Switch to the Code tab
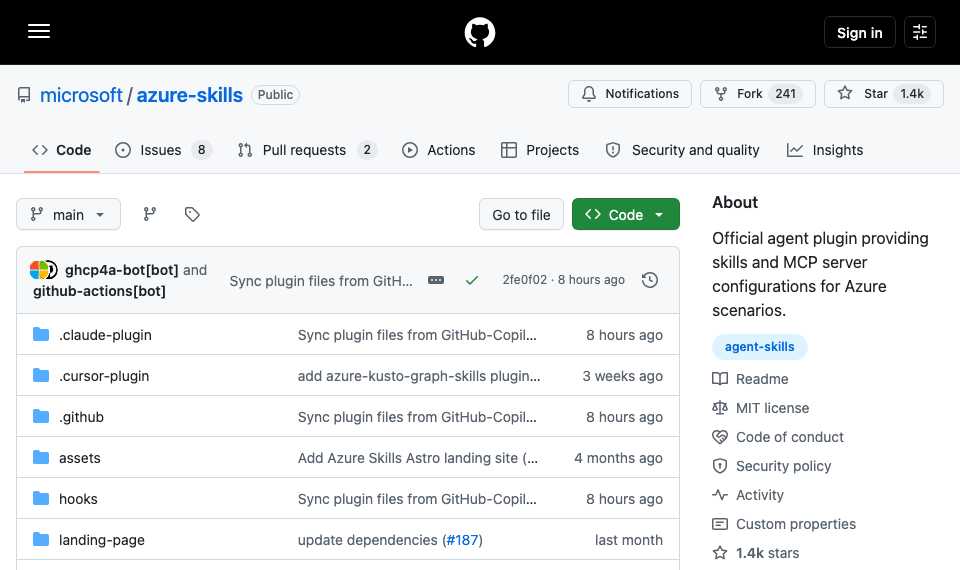Viewport: 960px width, 570px height. coord(62,150)
